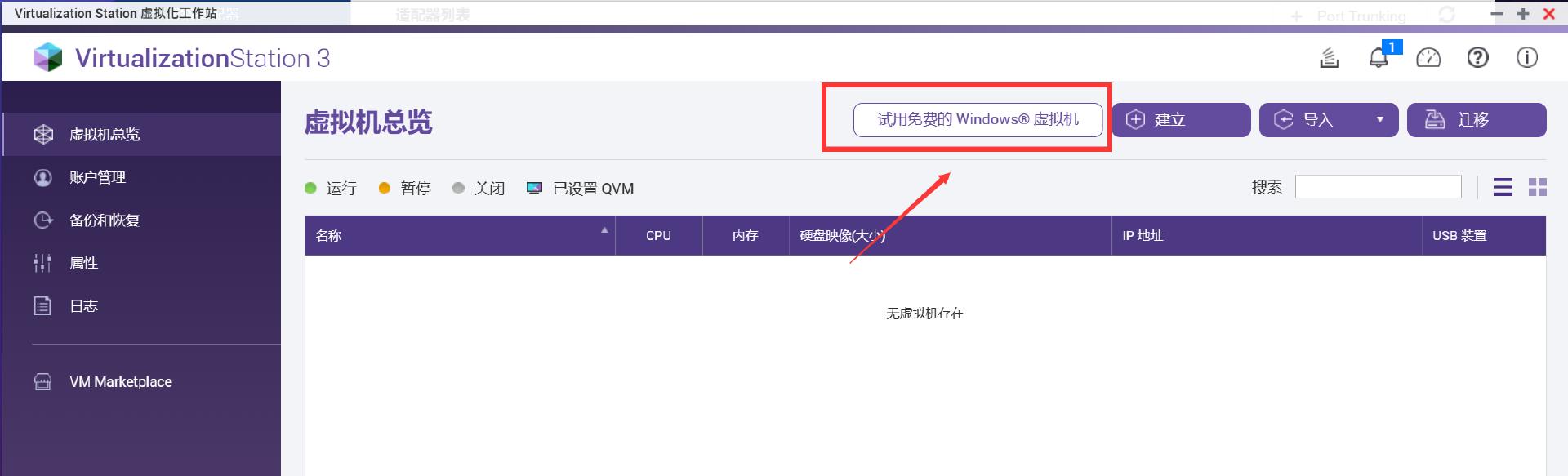The height and width of the screenshot is (476, 1568).
Task: Open 备份和恢复 page
Action: point(105,220)
